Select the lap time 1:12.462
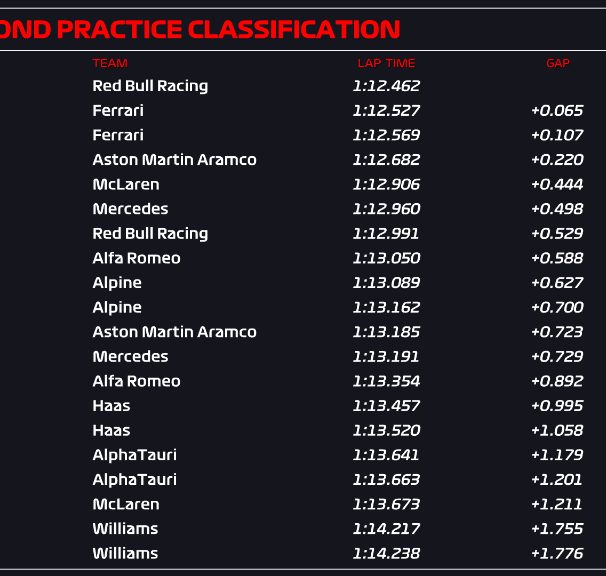The image size is (606, 576). 386,86
